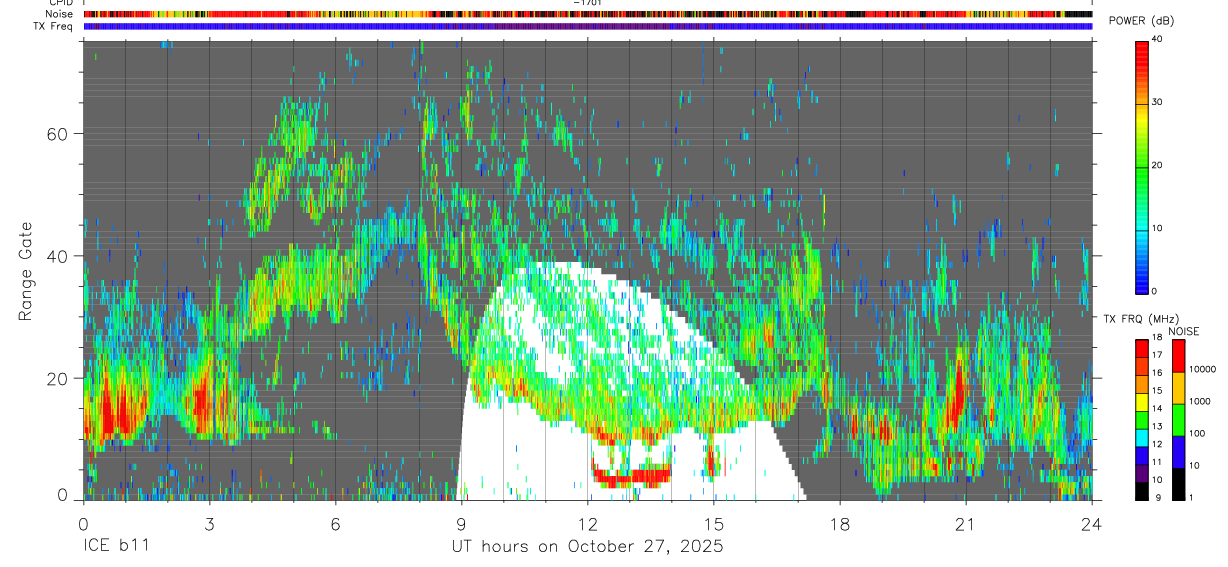This screenshot has height=567, width=1228.
Task: Click the 'UT hours on October 27, 2025' axis title
Action: click(x=587, y=547)
